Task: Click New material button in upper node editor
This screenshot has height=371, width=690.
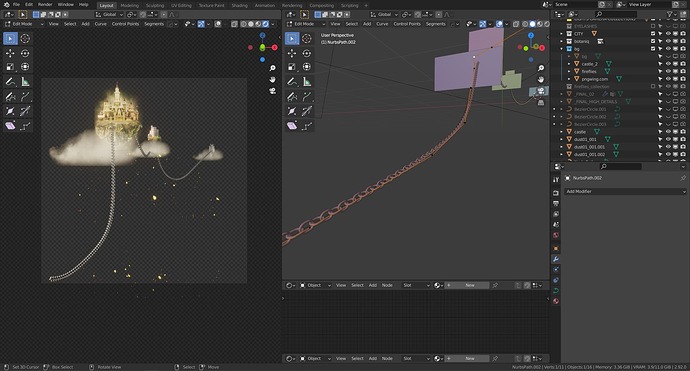Action: pos(467,285)
